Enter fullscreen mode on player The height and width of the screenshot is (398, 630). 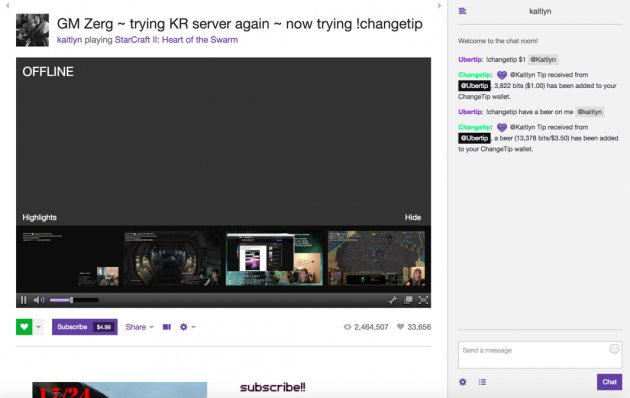click(x=423, y=300)
